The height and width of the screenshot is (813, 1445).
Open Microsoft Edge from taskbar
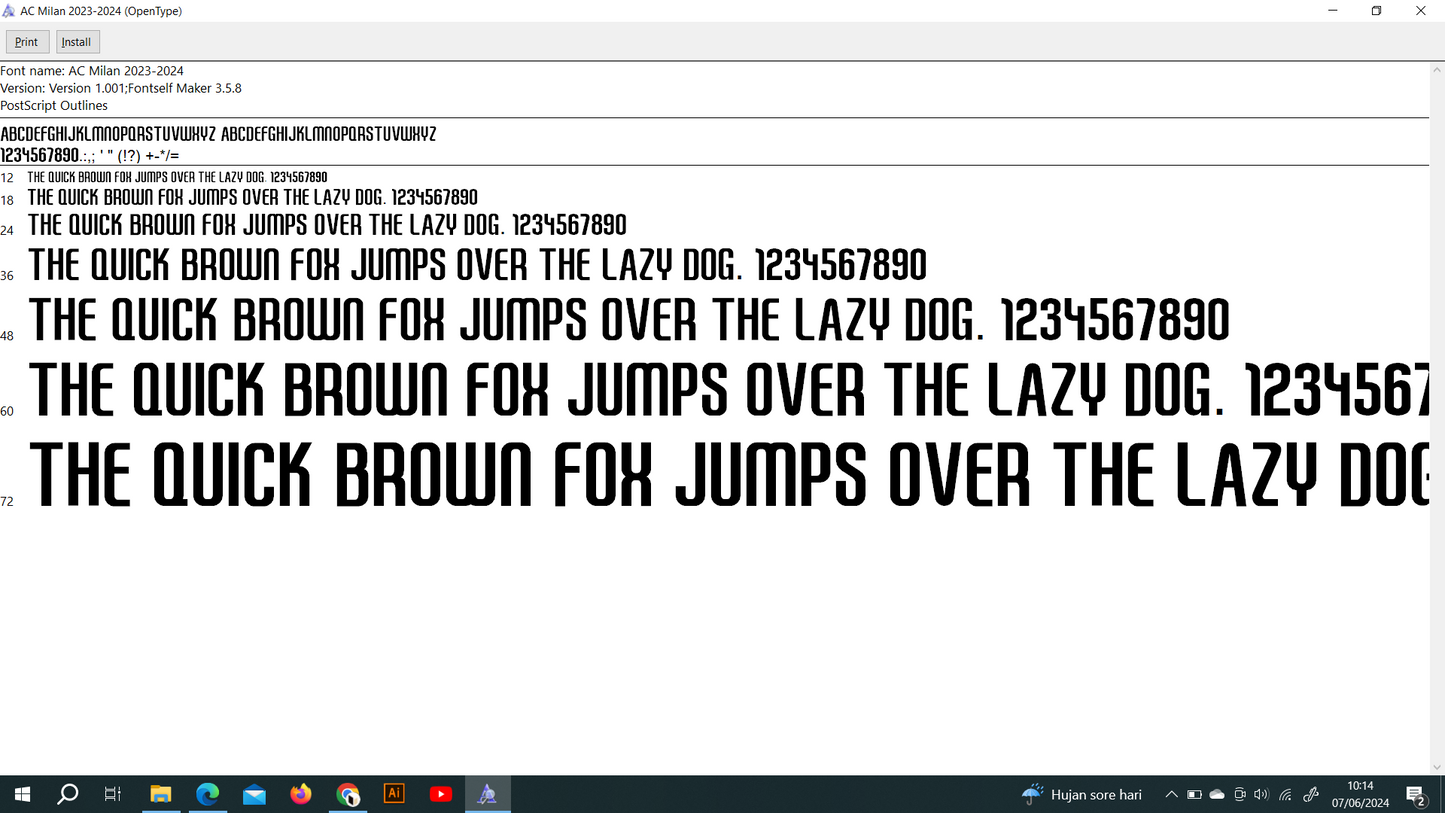coord(207,794)
